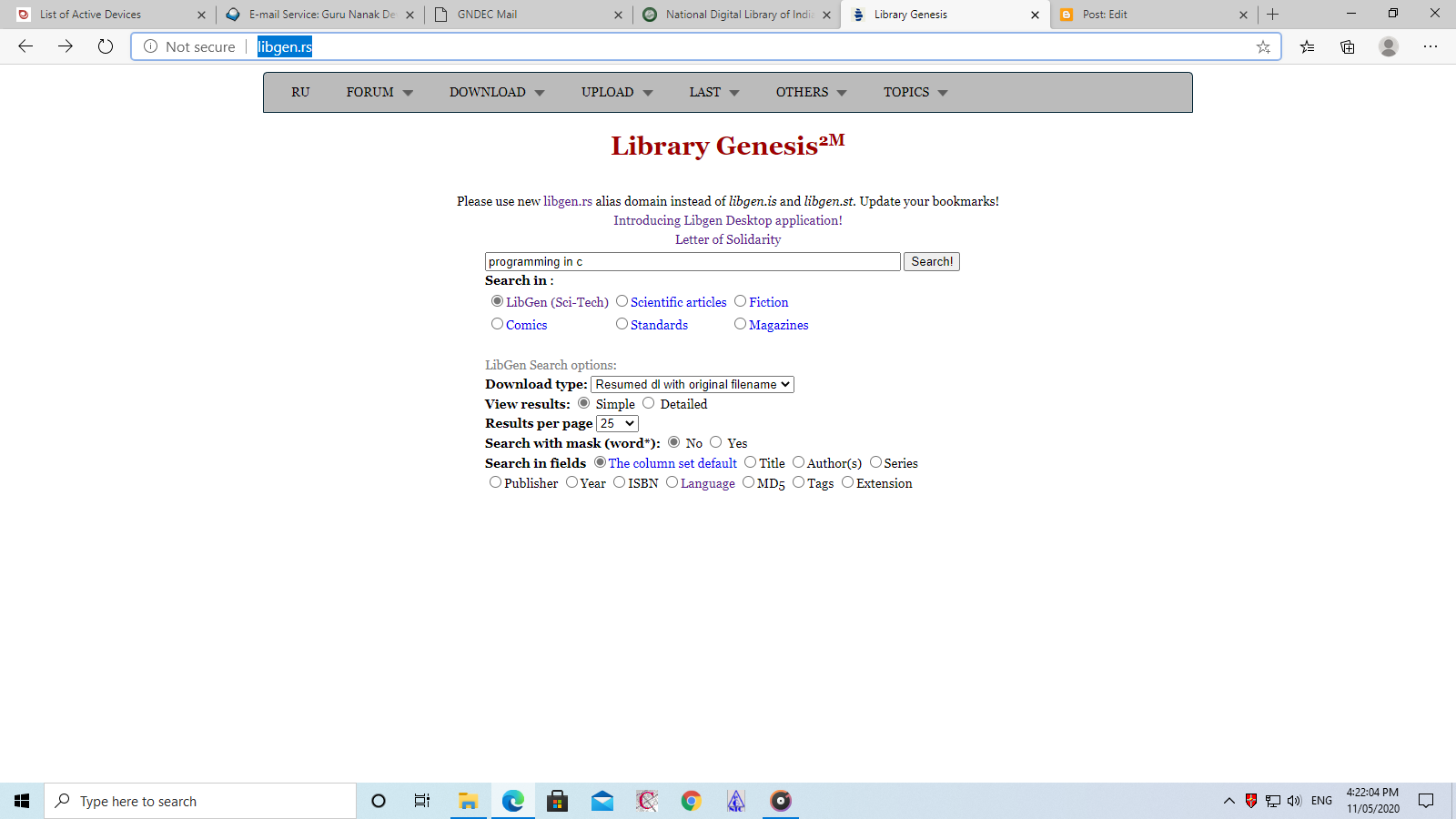1456x819 pixels.
Task: Open the Favorites list icon
Action: point(1308,46)
